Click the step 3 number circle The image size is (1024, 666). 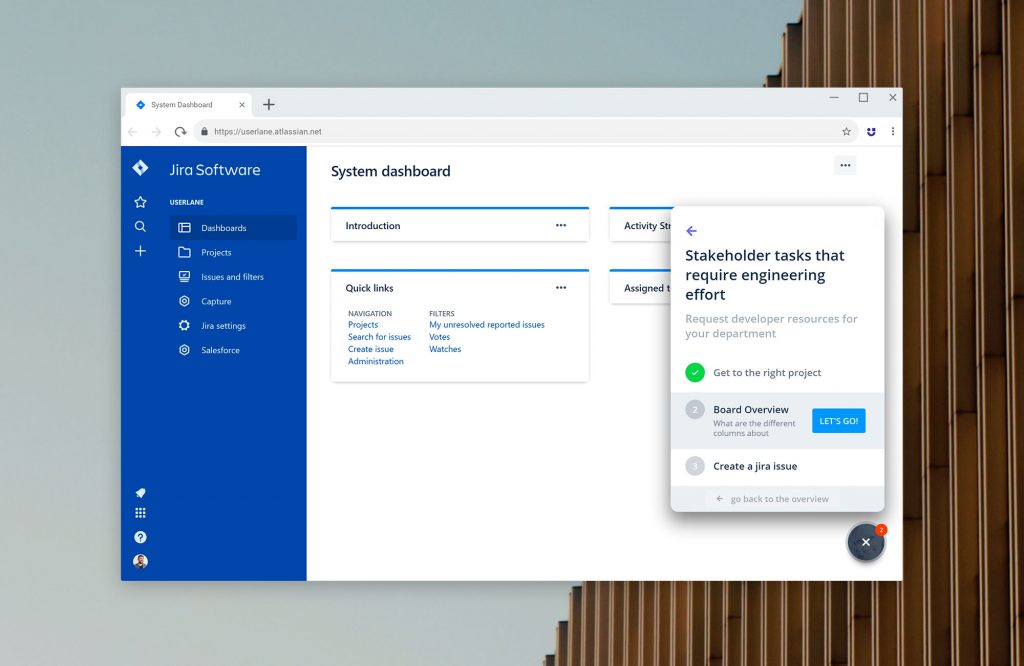695,466
